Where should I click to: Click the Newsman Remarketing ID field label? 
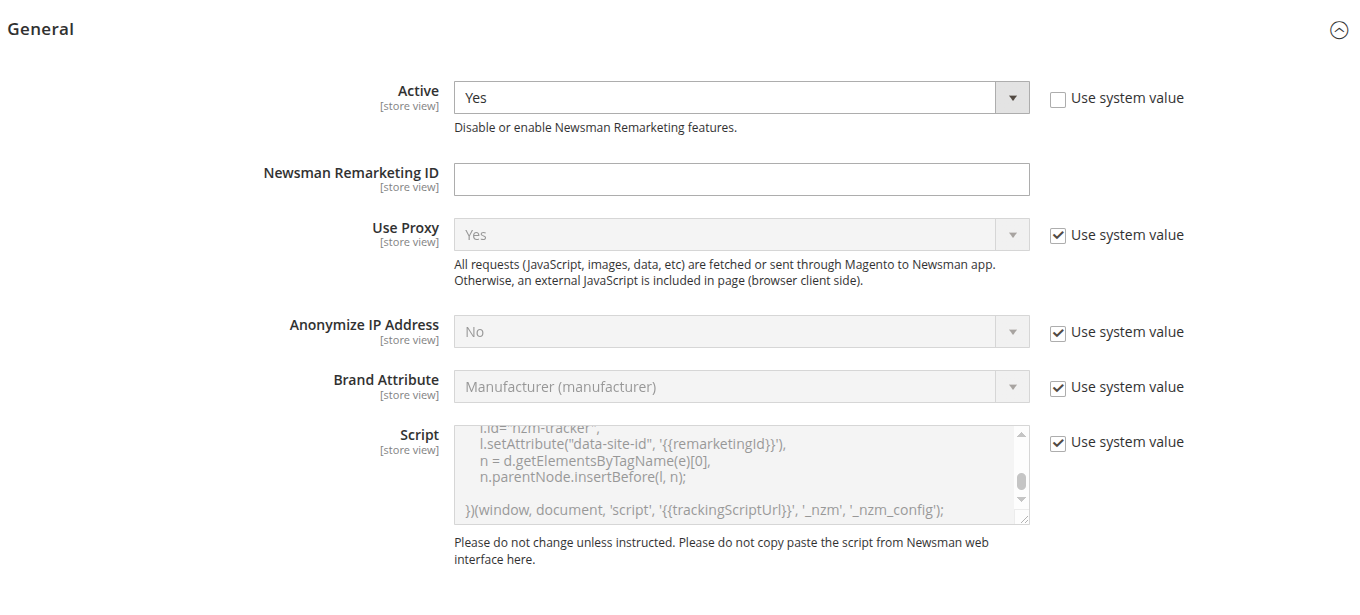(351, 173)
